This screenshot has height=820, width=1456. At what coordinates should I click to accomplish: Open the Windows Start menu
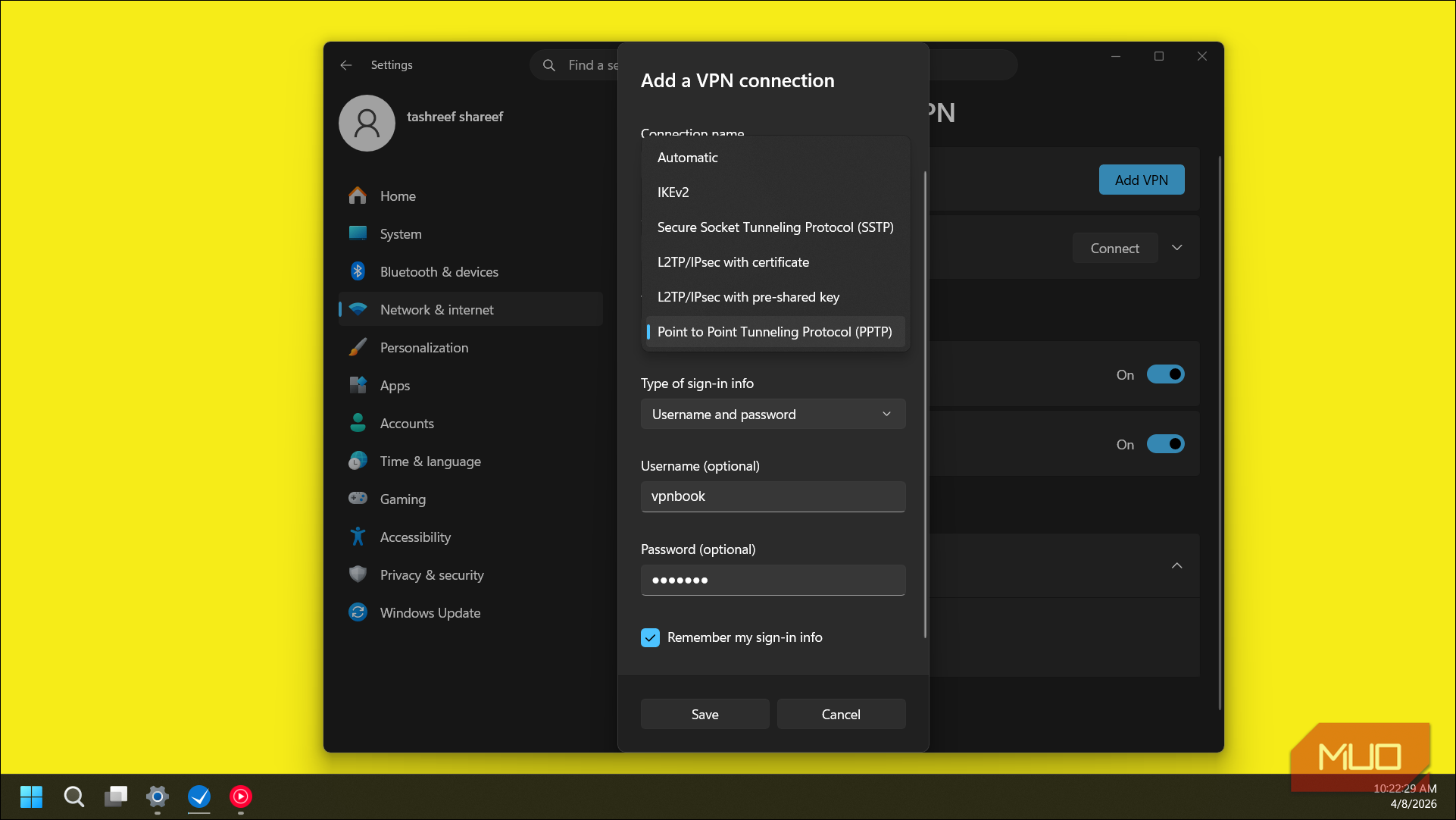[x=31, y=797]
